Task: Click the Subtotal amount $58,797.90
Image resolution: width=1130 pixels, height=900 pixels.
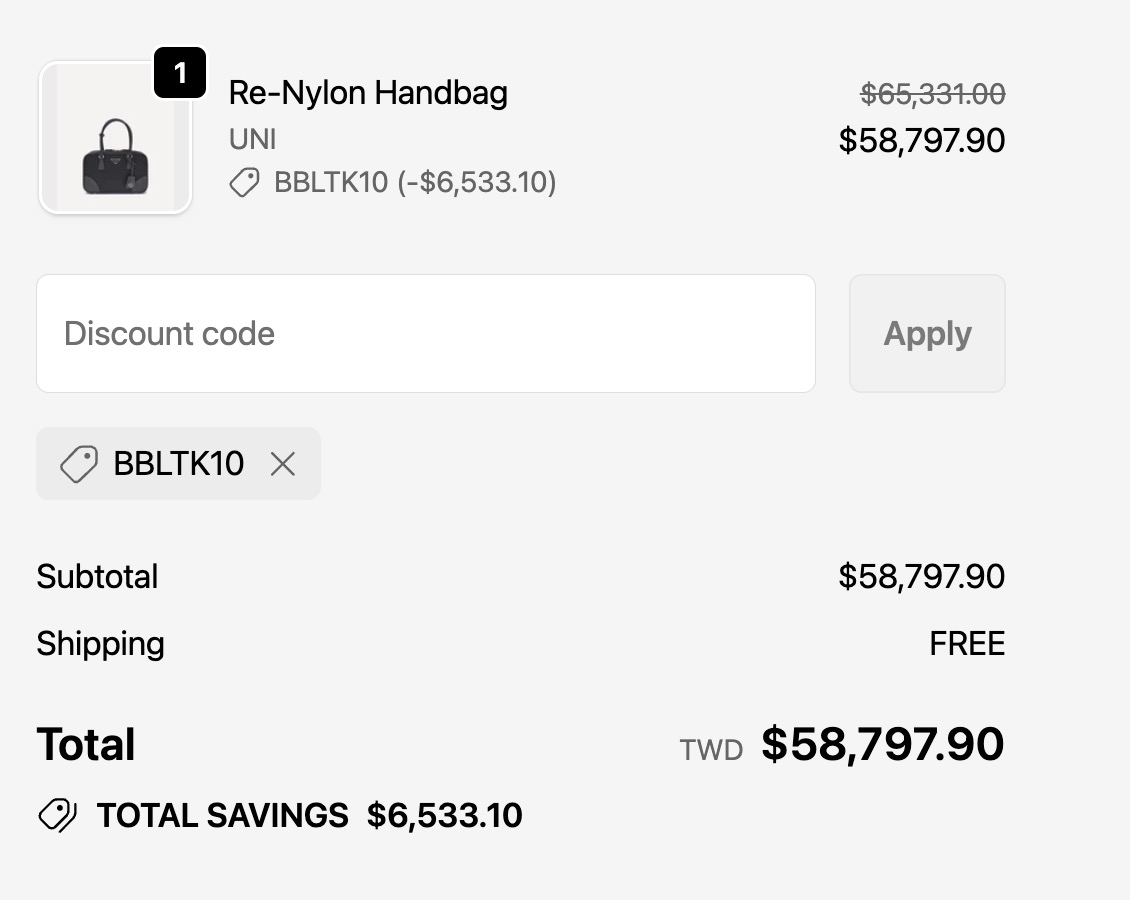Action: (x=921, y=577)
